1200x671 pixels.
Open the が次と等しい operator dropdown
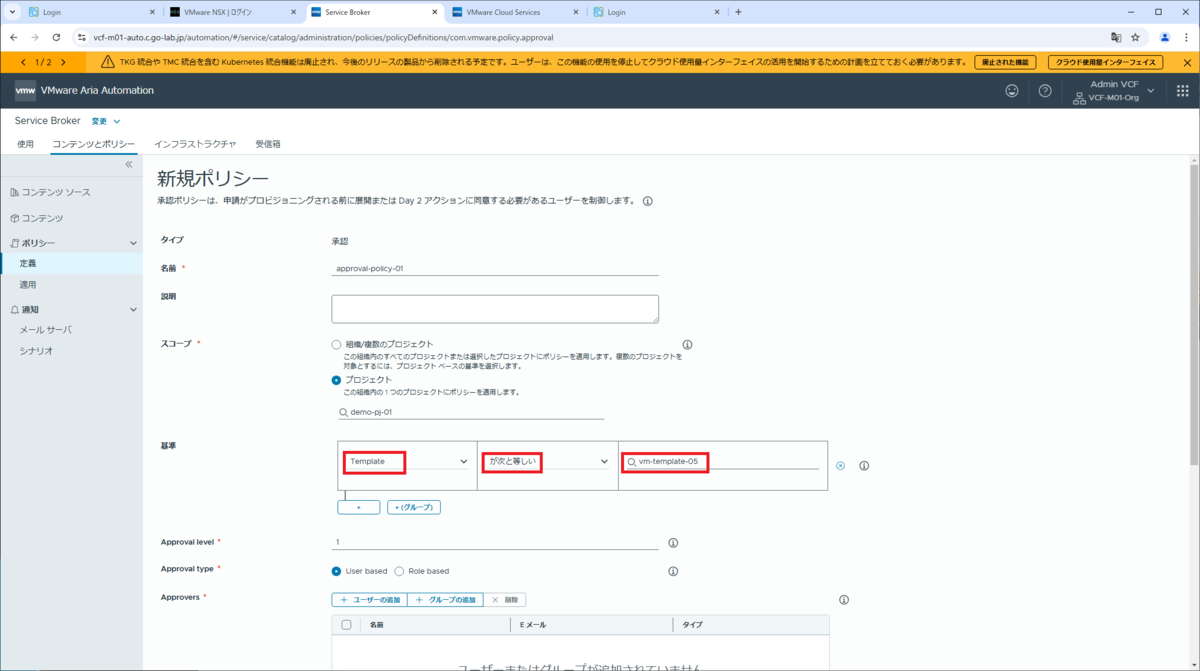[548, 462]
